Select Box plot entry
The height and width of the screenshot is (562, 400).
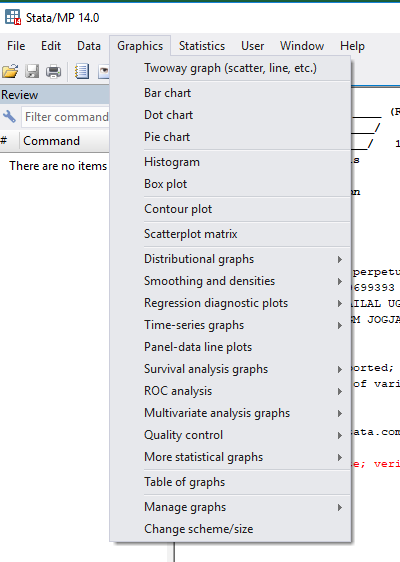[230, 184]
